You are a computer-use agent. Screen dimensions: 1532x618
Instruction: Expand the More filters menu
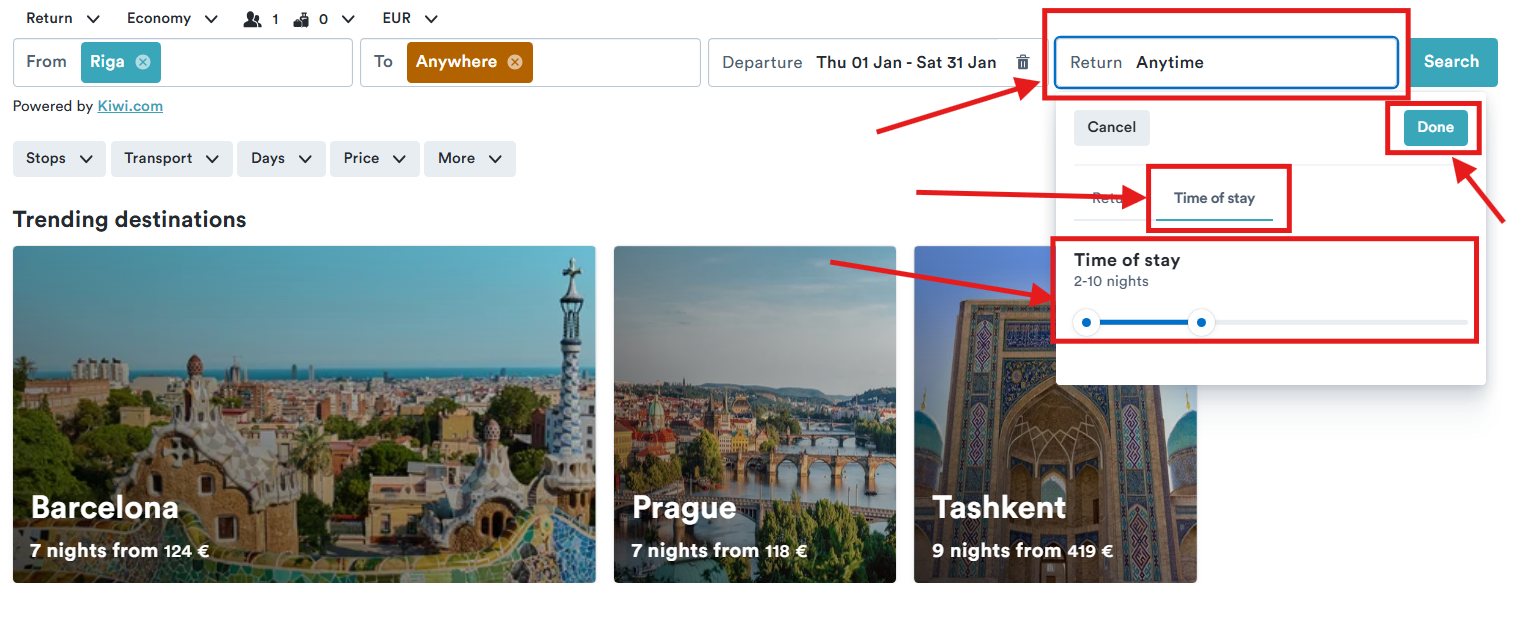pyautogui.click(x=469, y=158)
